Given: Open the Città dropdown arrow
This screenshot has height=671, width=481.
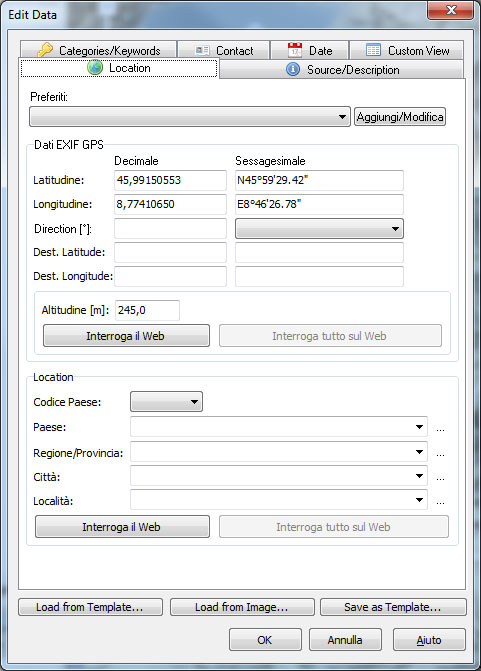Looking at the screenshot, I should coord(419,476).
